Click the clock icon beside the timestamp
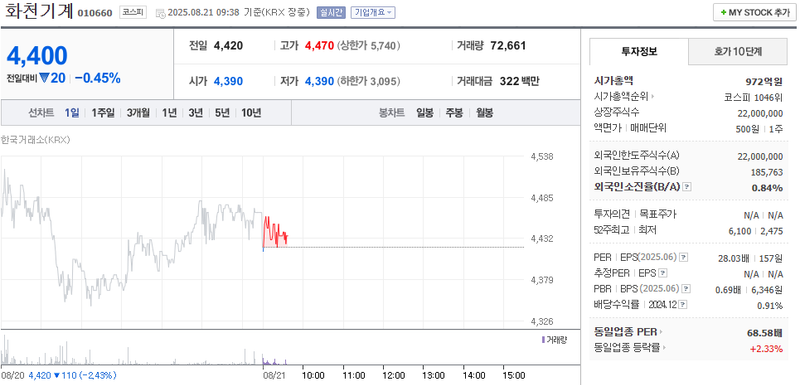The height and width of the screenshot is (385, 800). point(160,13)
